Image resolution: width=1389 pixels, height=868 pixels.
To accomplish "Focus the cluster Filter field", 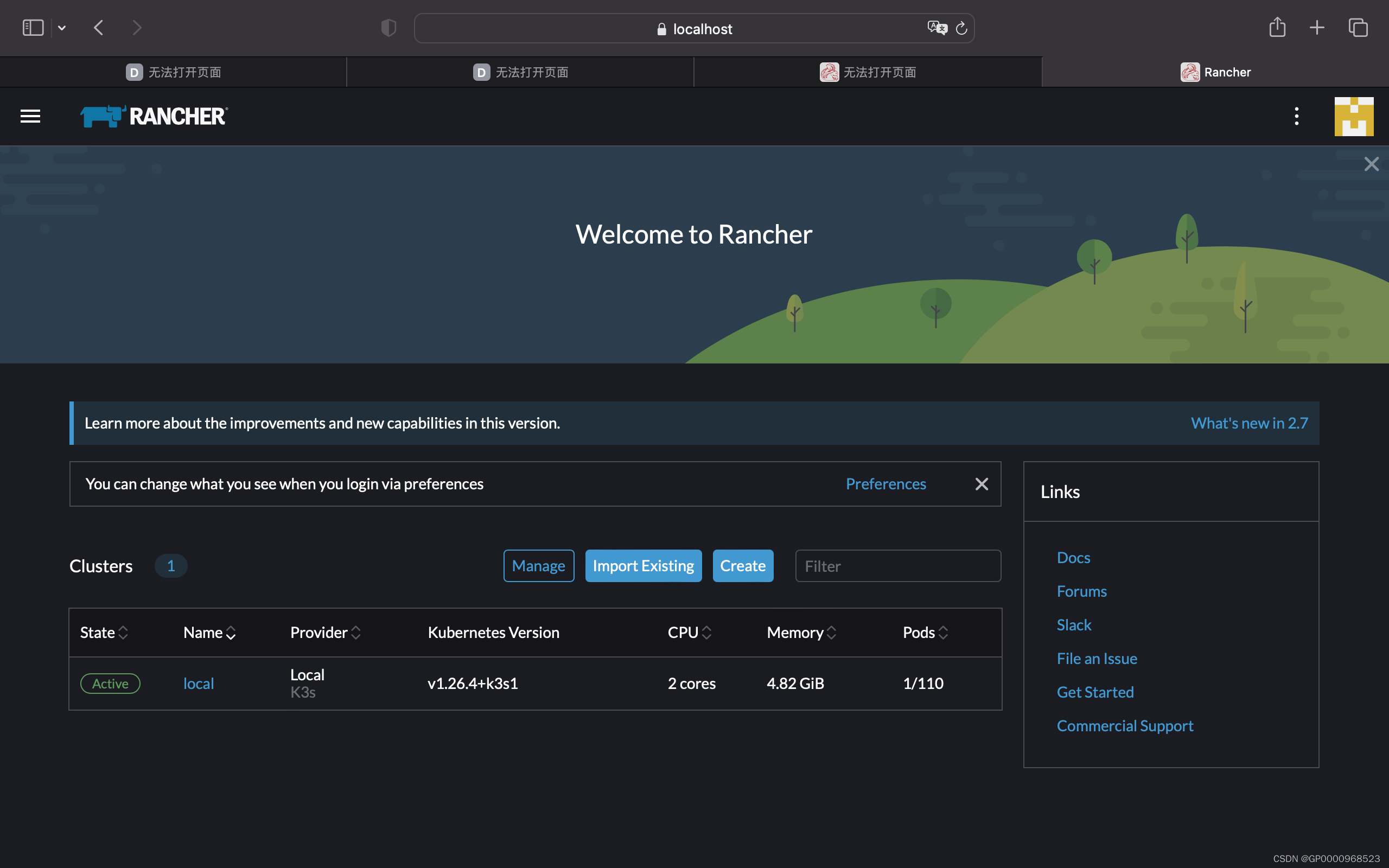I will pyautogui.click(x=897, y=566).
